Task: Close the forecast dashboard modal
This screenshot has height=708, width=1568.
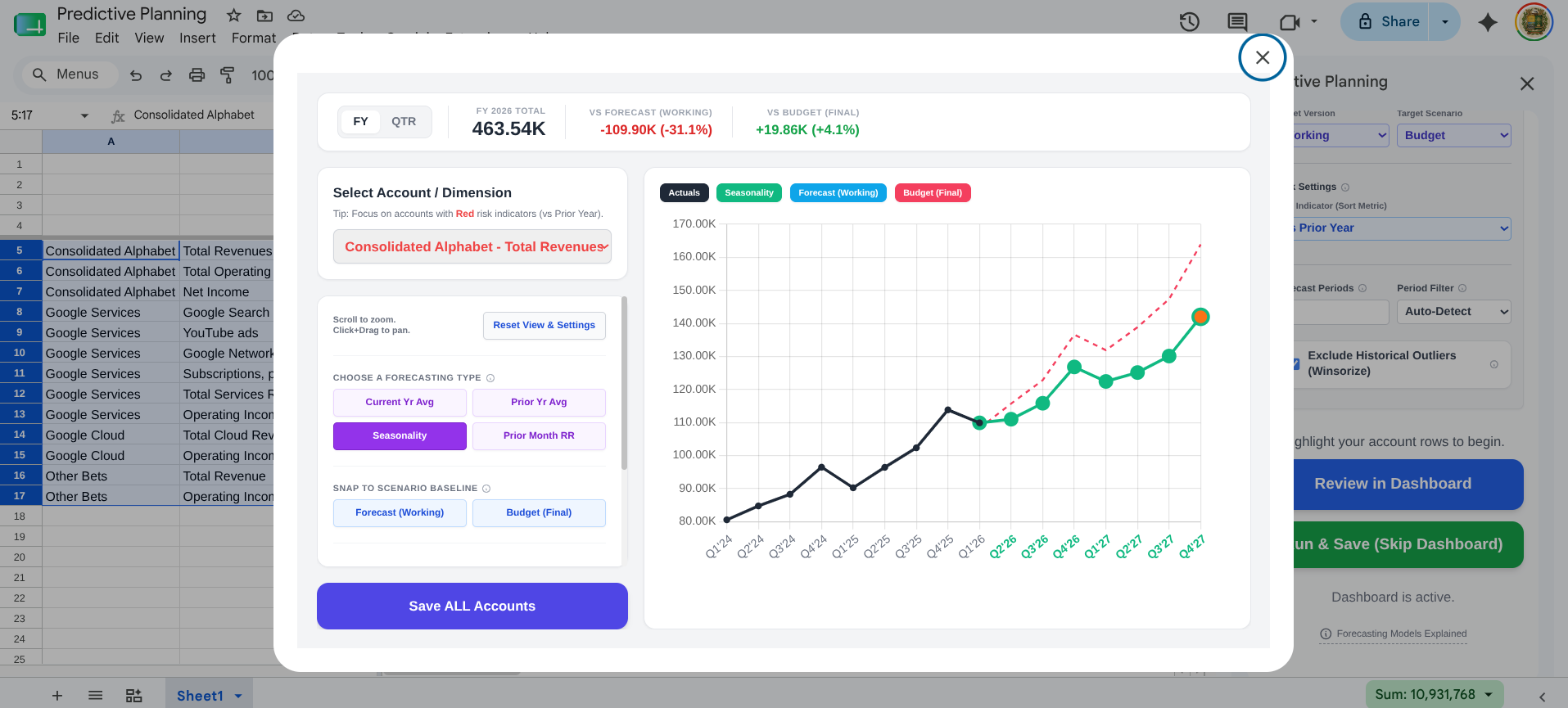Action: pos(1262,57)
